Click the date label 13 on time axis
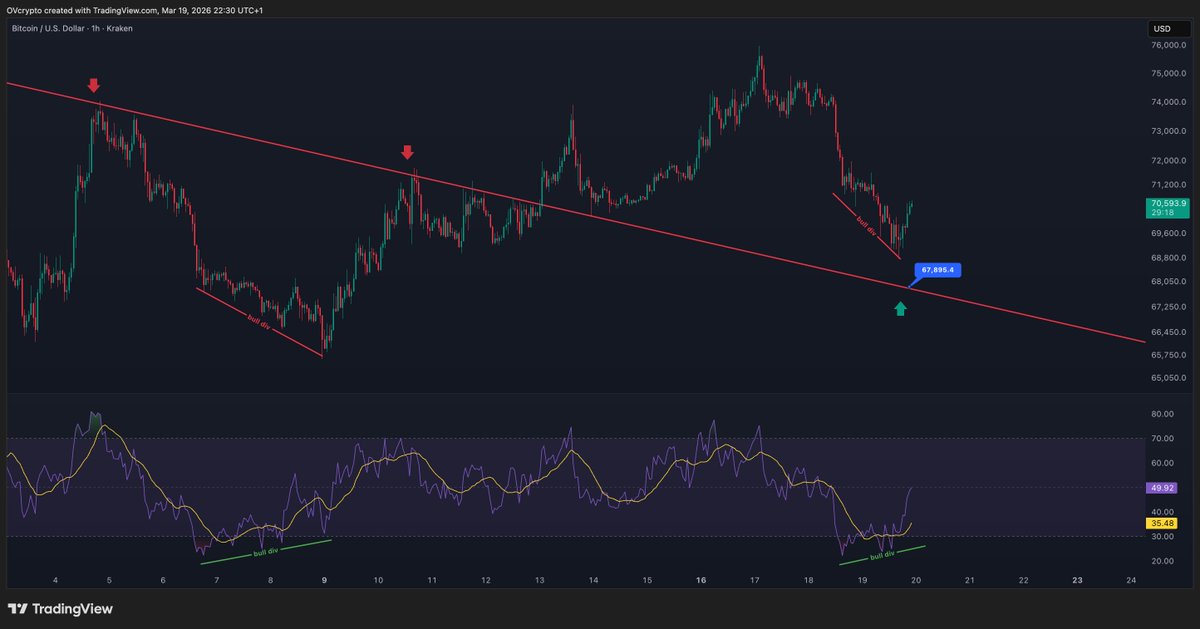1200x629 pixels. [540, 580]
